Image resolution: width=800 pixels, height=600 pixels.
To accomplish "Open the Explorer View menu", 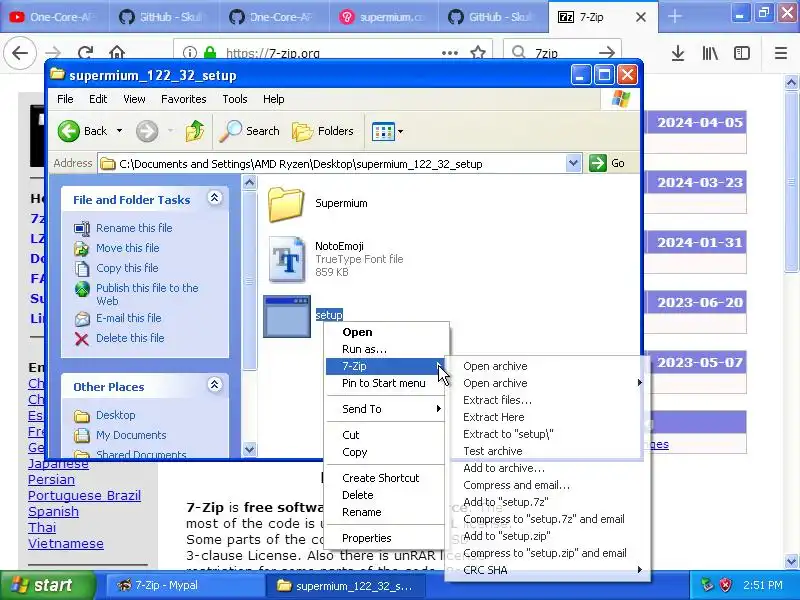I will click(x=134, y=99).
